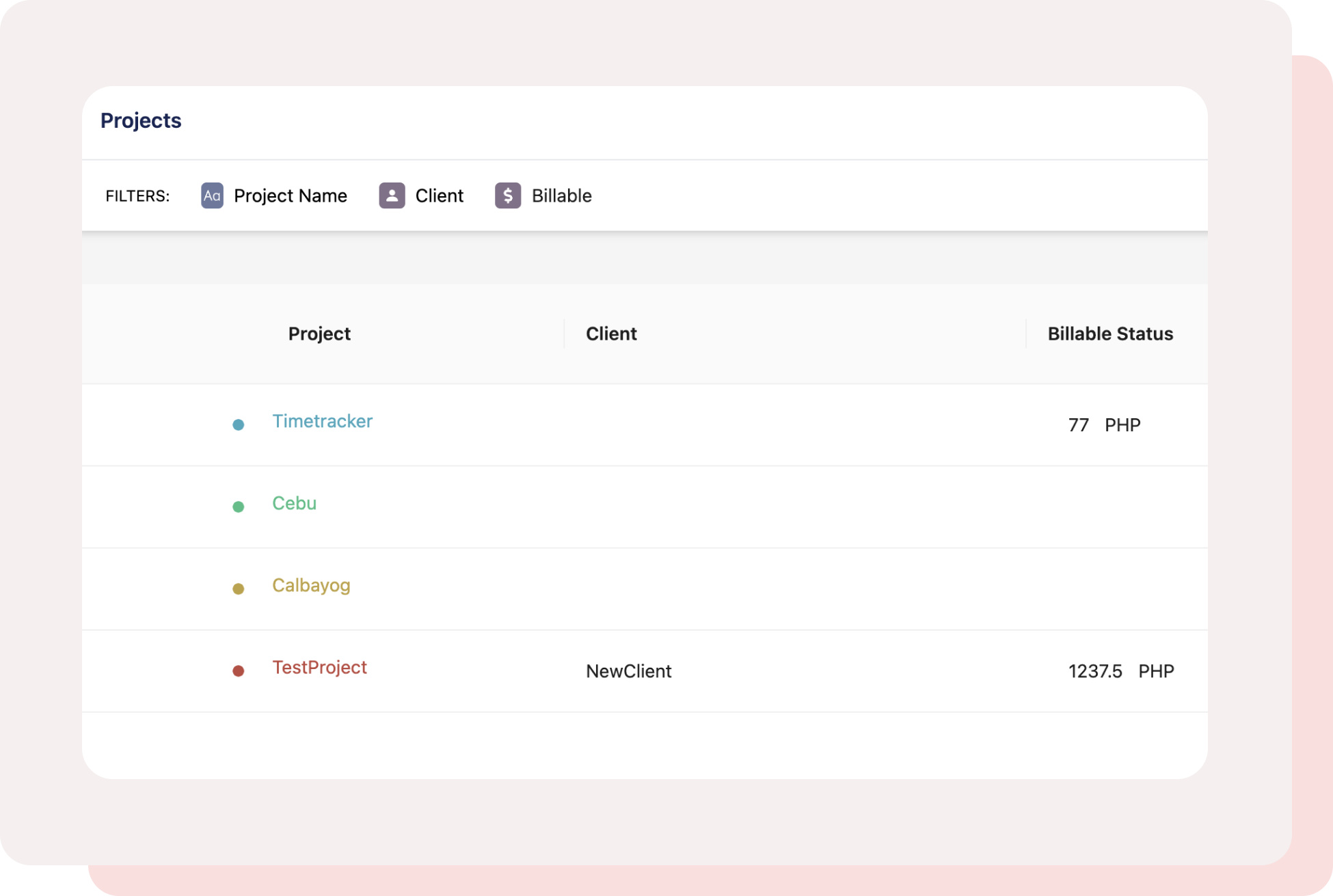Open the Cebu project link
Viewport: 1333px width, 896px height.
click(294, 503)
